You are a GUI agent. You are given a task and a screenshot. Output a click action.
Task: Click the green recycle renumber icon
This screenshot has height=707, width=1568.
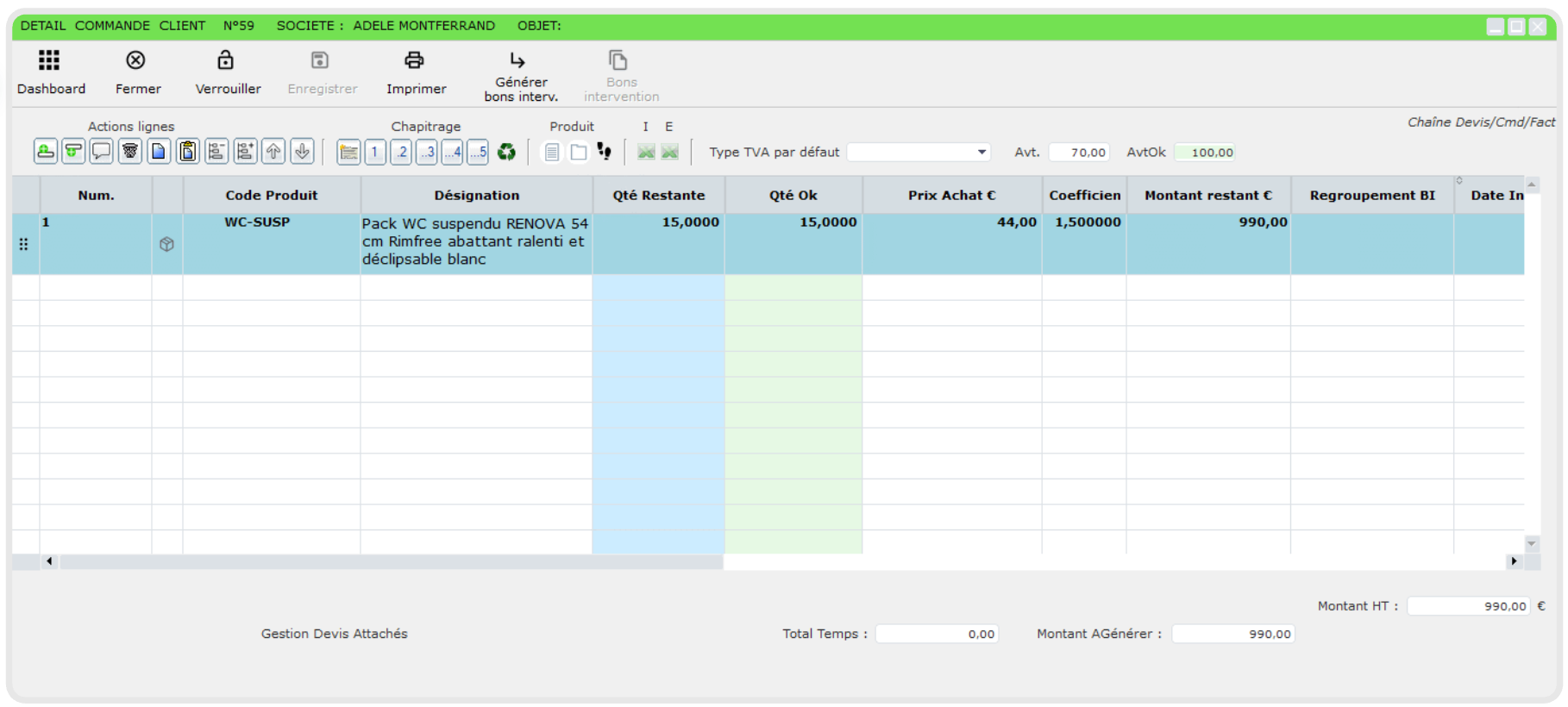[506, 153]
